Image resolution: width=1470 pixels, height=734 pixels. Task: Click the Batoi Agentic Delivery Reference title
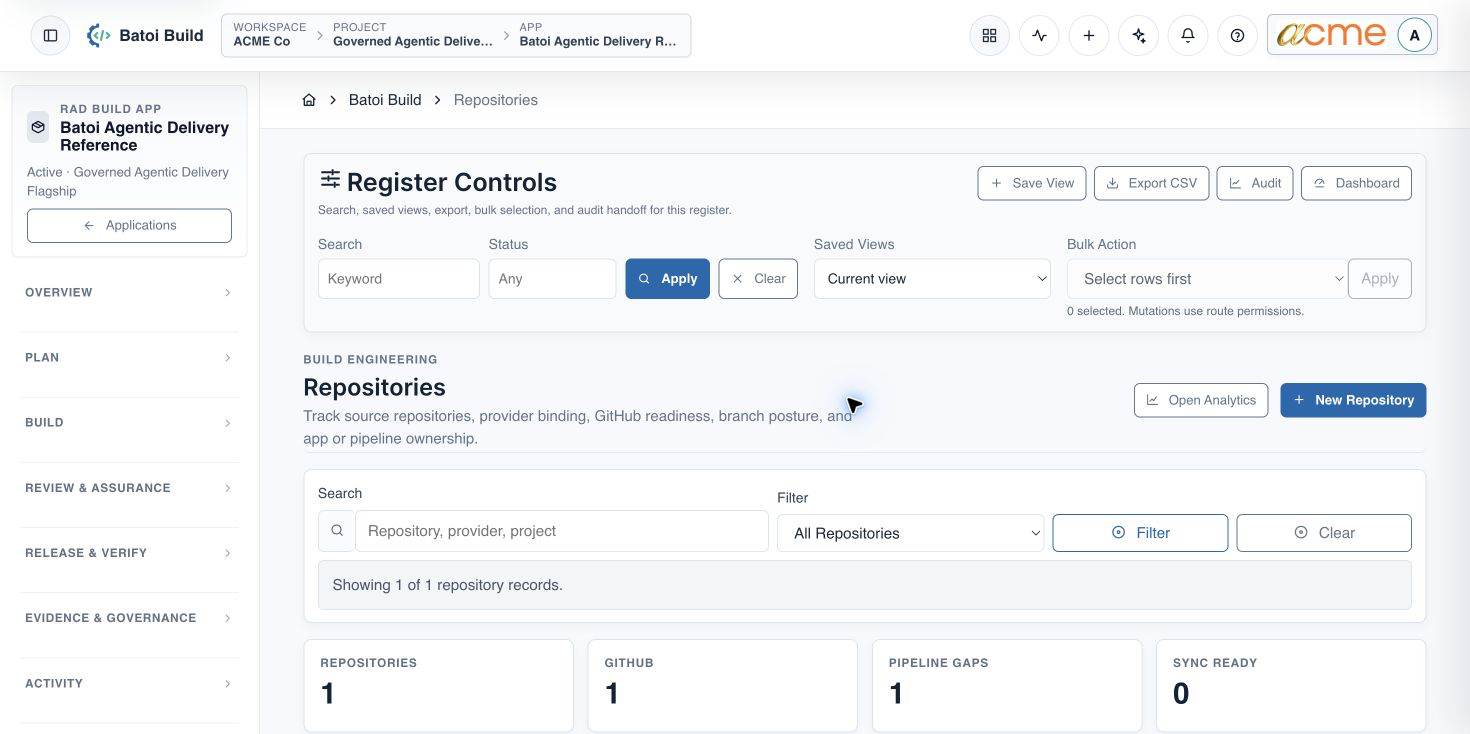coord(144,136)
